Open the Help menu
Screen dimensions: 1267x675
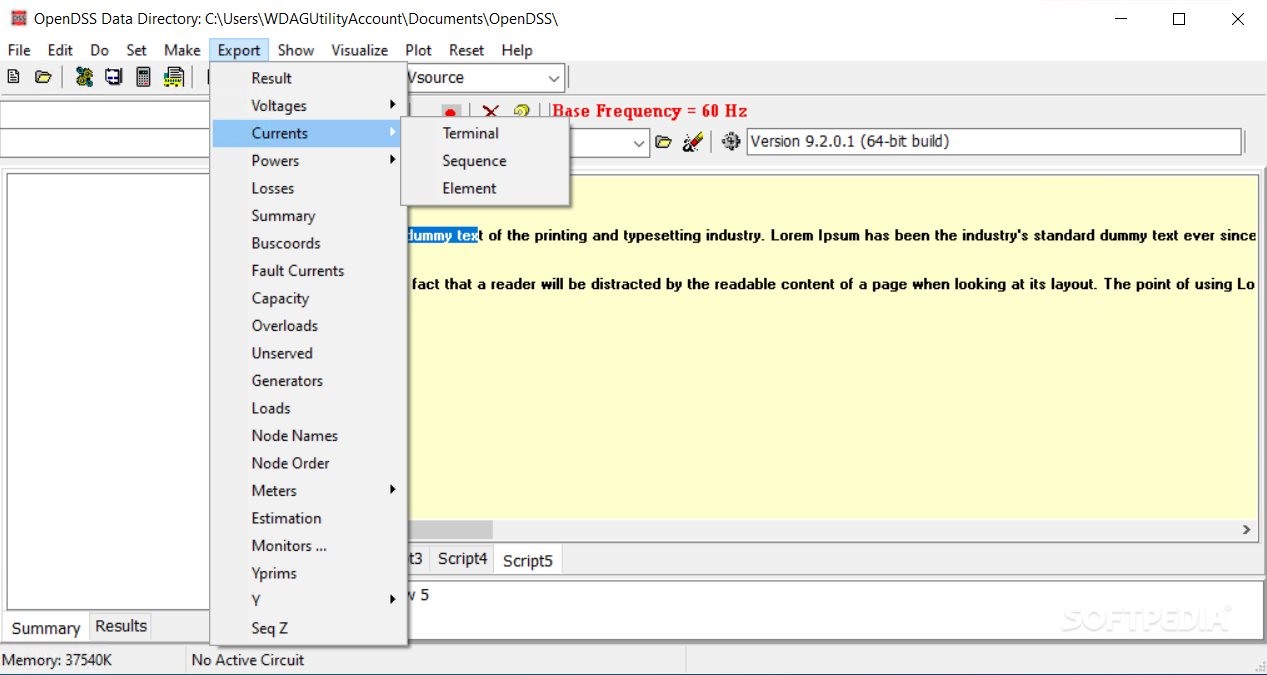click(517, 50)
